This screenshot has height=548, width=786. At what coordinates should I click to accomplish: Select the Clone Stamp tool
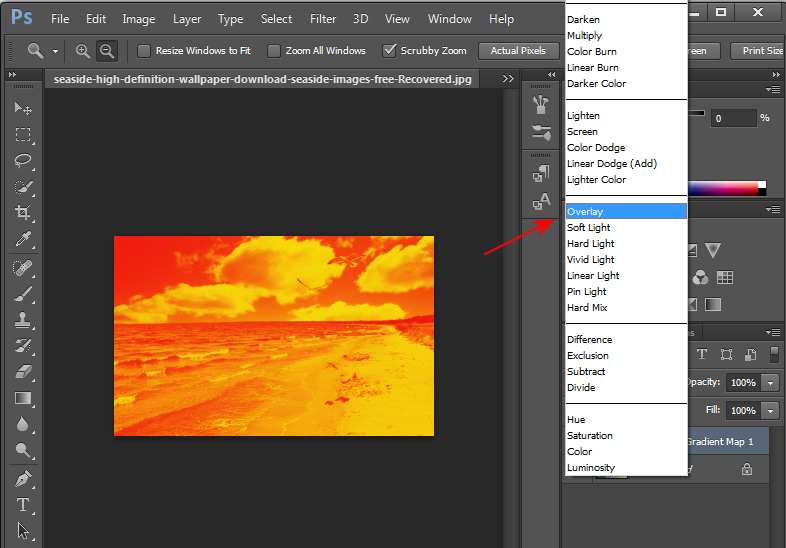click(x=23, y=320)
